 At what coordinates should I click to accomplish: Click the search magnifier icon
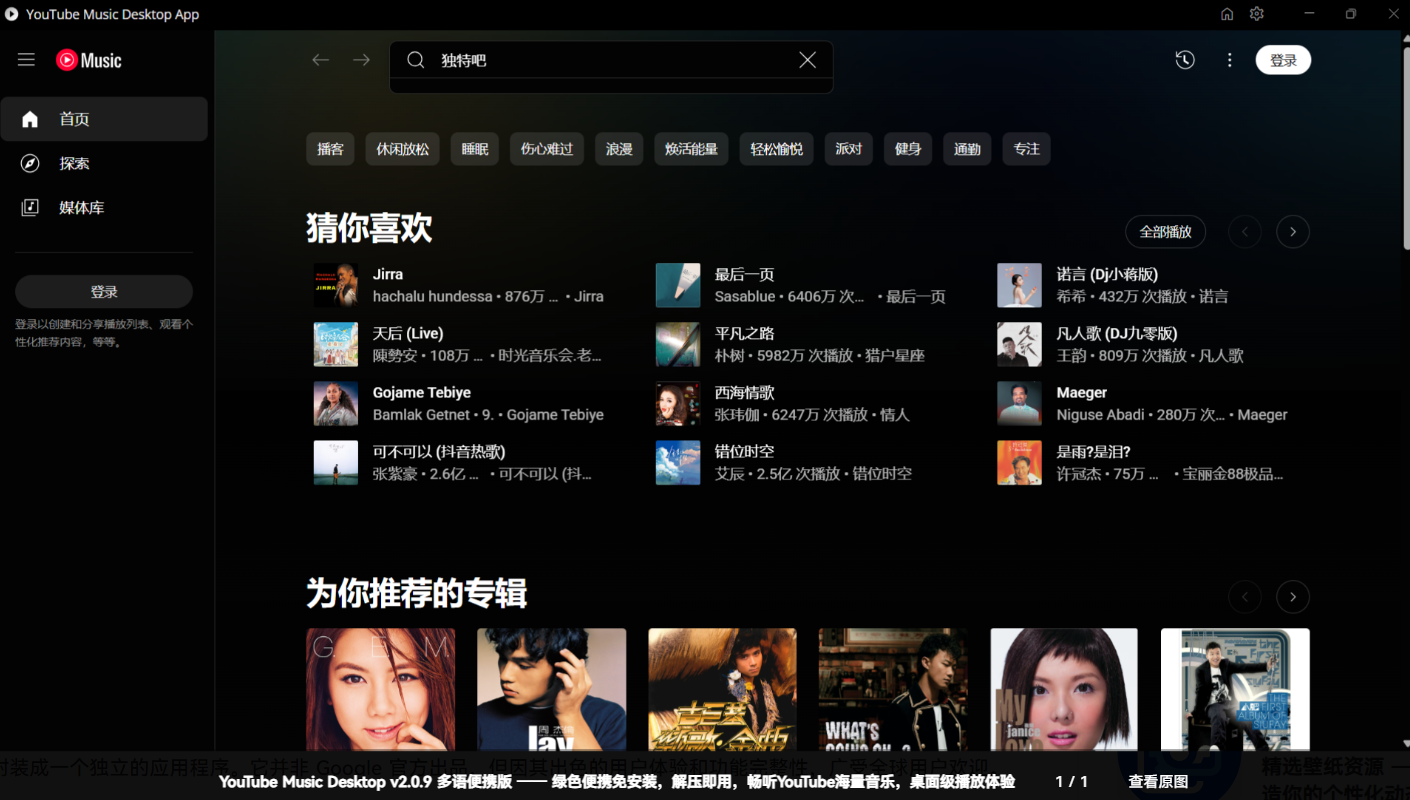[416, 60]
